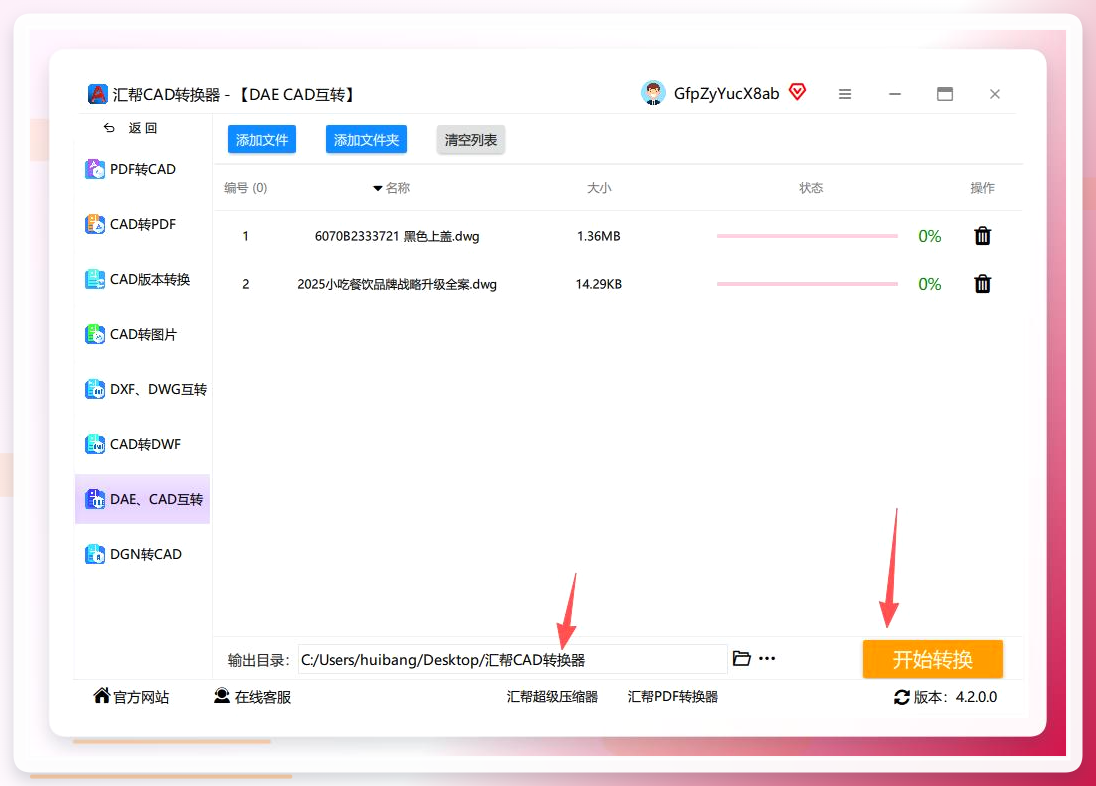Click the user avatar picture

pos(654,93)
